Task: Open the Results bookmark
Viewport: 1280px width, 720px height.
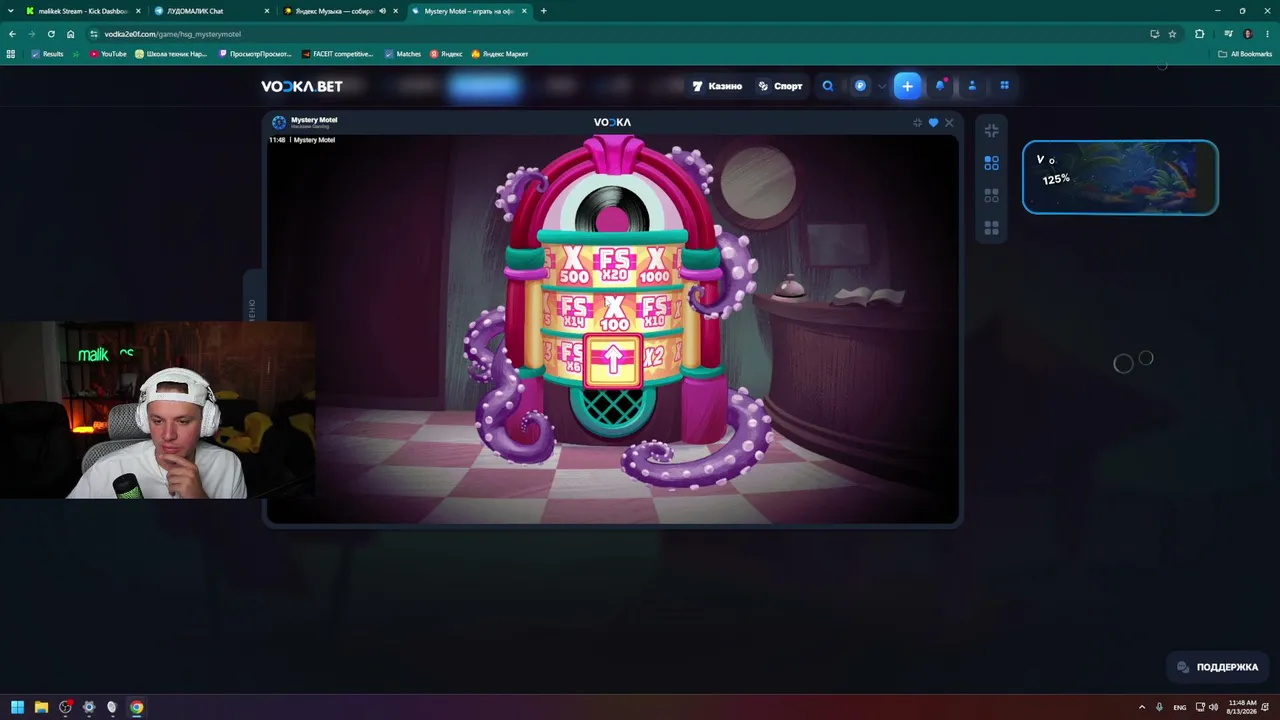Action: pos(47,54)
